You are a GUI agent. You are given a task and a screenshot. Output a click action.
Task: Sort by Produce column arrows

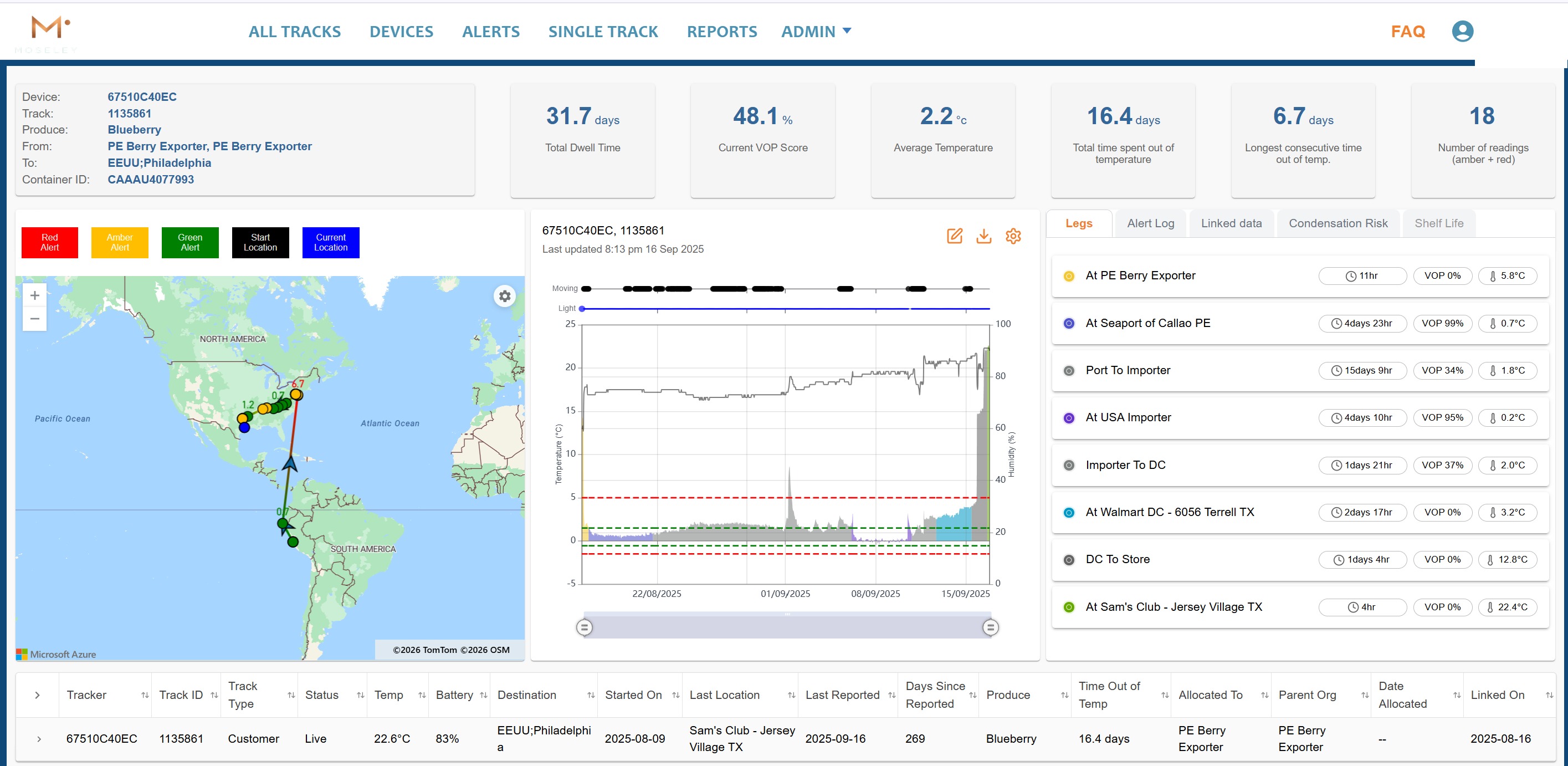(1064, 694)
